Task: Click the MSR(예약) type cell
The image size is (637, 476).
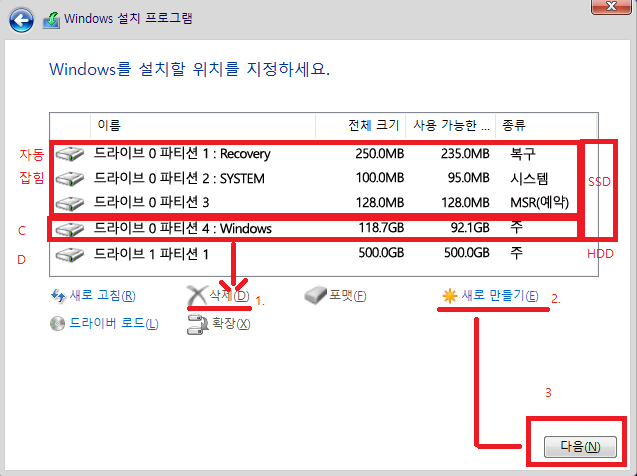Action: (540, 202)
